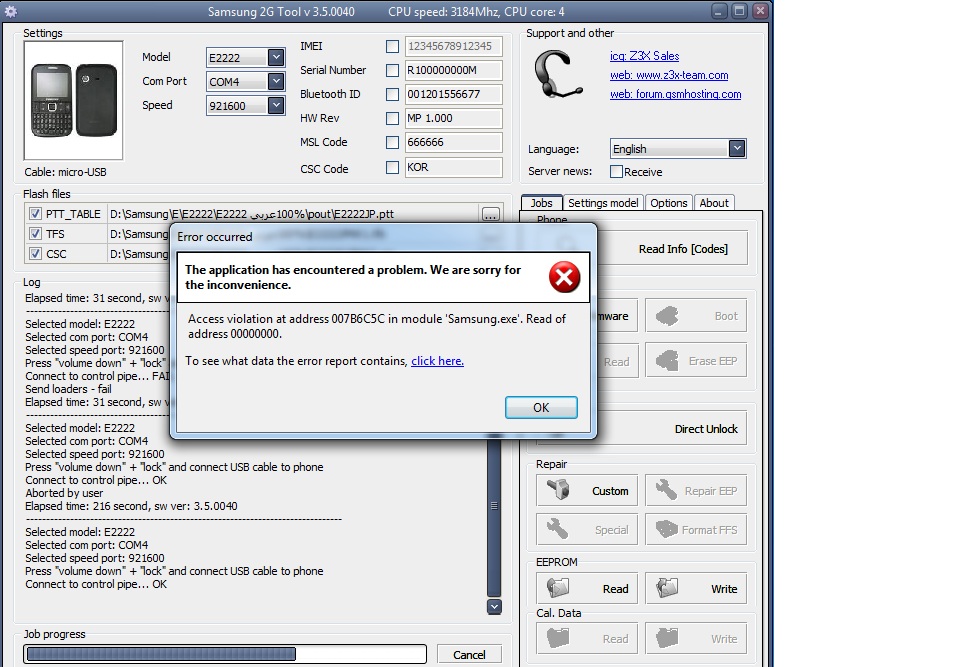Click the Cal. Data Read button

[587, 639]
